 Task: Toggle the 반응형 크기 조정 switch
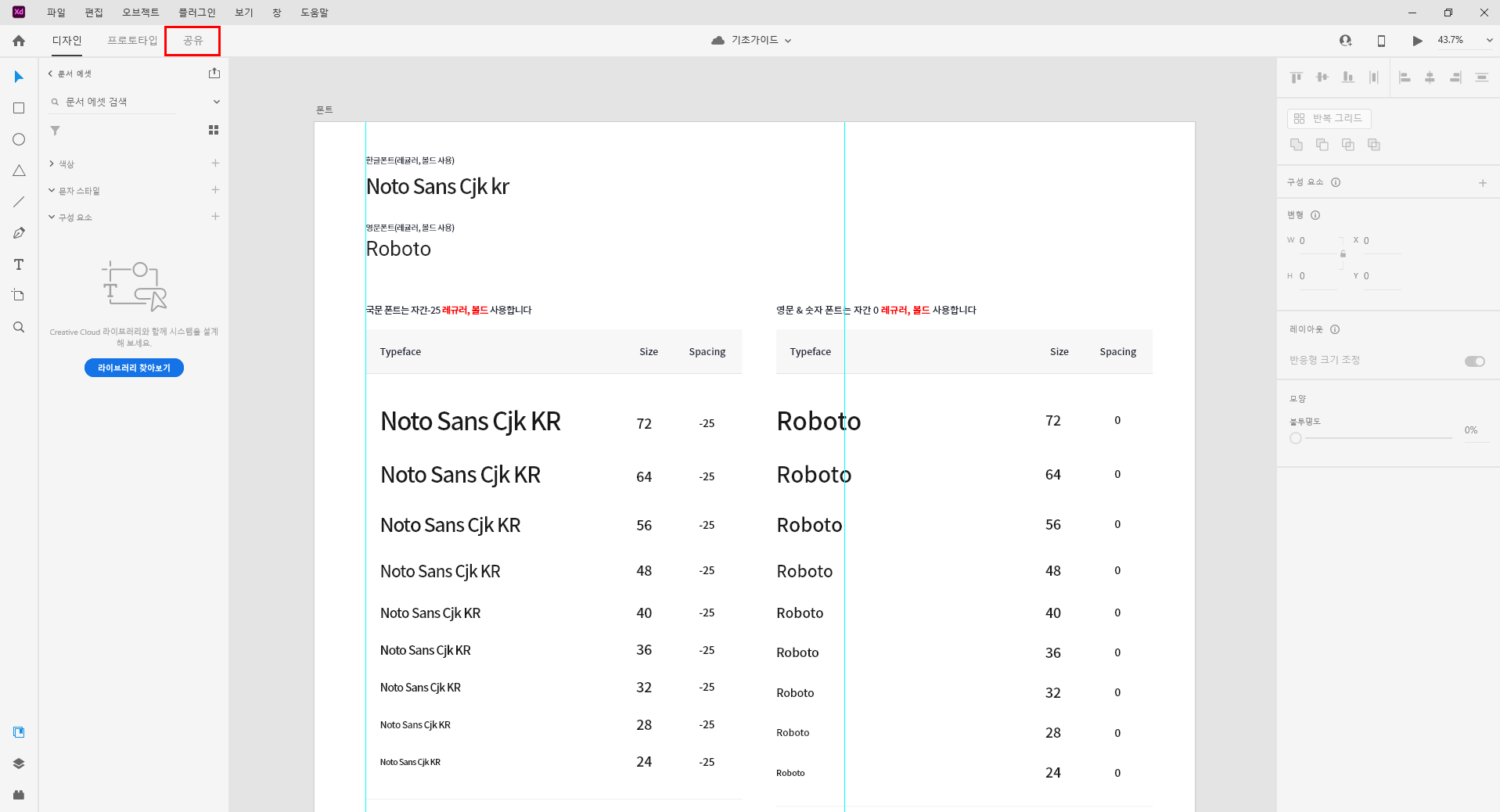click(1475, 361)
